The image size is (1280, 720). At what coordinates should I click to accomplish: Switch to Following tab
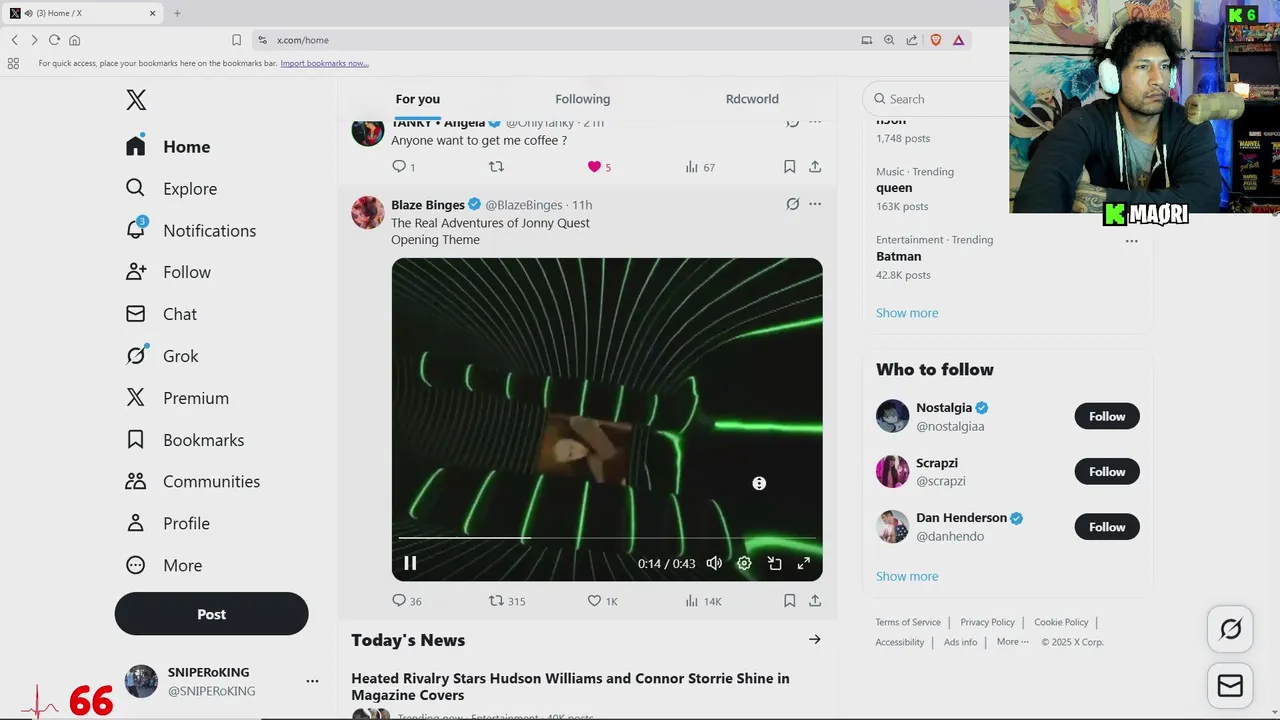[x=582, y=99]
